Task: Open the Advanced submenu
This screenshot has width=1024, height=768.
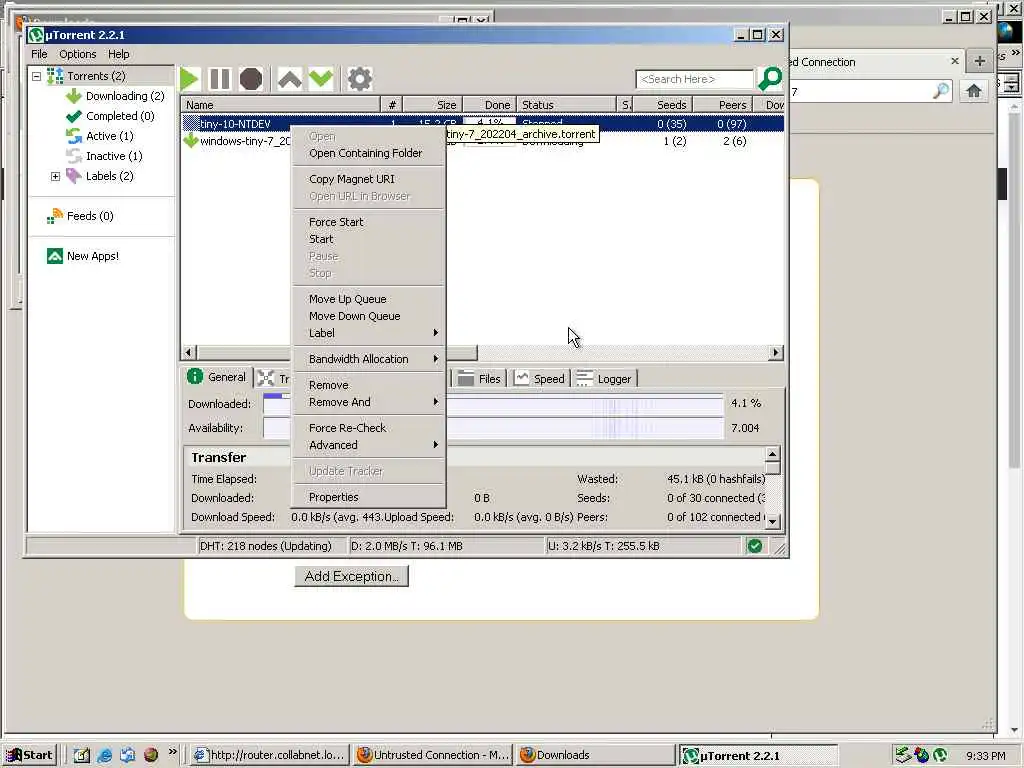Action: (x=369, y=445)
